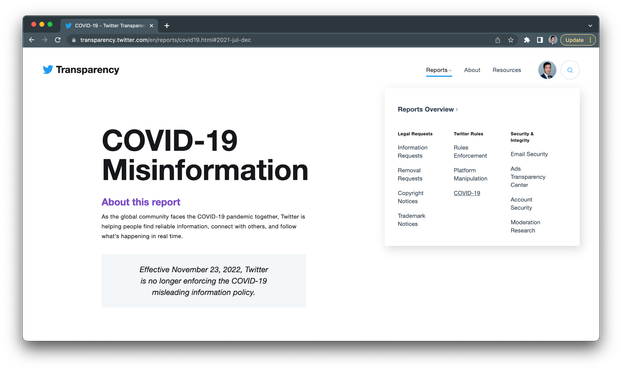Screen dimensions: 622x371
Task: Open a new tab with plus button
Action: 167,25
